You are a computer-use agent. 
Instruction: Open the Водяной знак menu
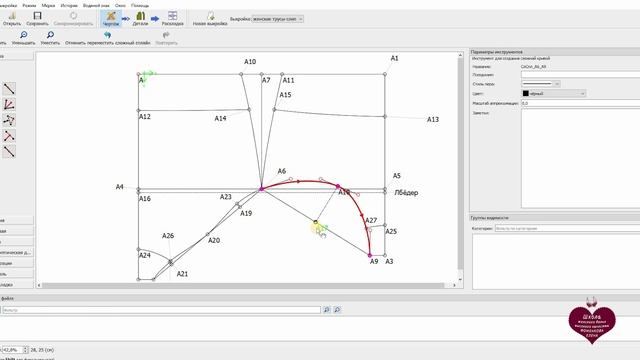[x=96, y=6]
